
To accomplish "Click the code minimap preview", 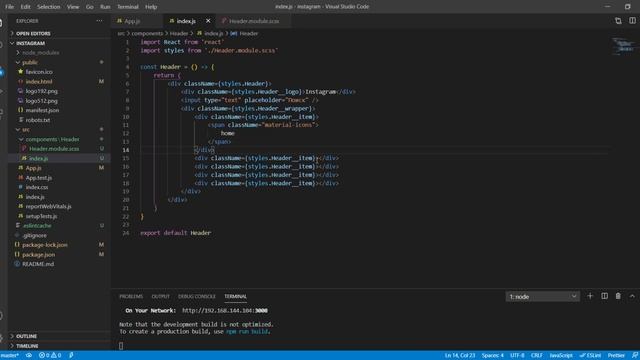I will click(624, 46).
